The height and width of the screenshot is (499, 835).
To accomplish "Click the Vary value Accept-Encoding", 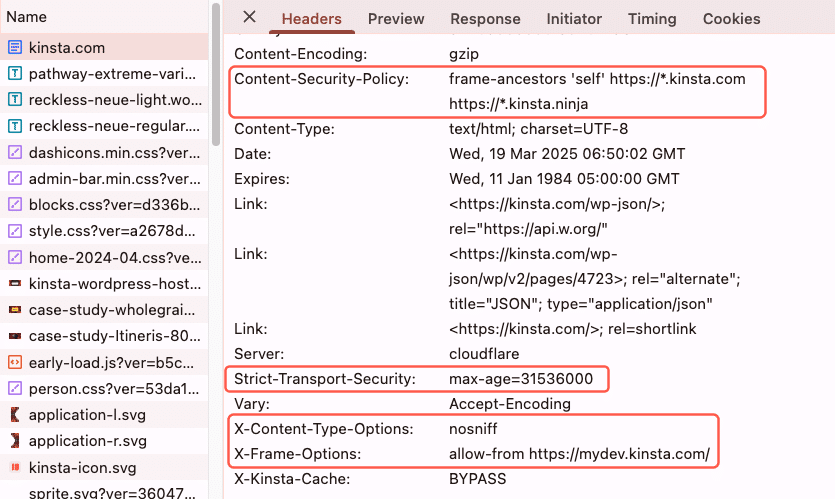I will click(510, 404).
